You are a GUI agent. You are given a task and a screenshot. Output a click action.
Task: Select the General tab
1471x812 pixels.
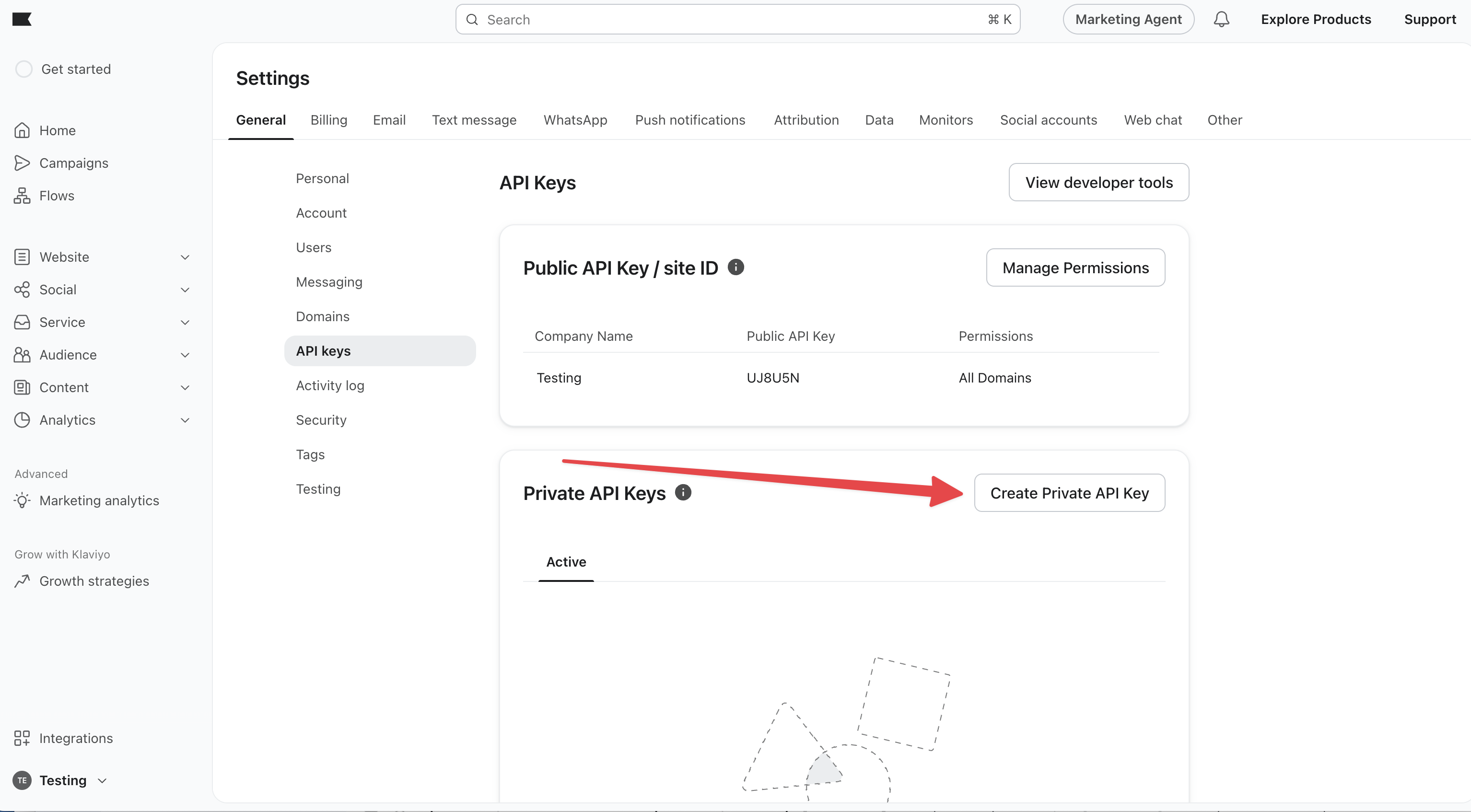(x=261, y=120)
